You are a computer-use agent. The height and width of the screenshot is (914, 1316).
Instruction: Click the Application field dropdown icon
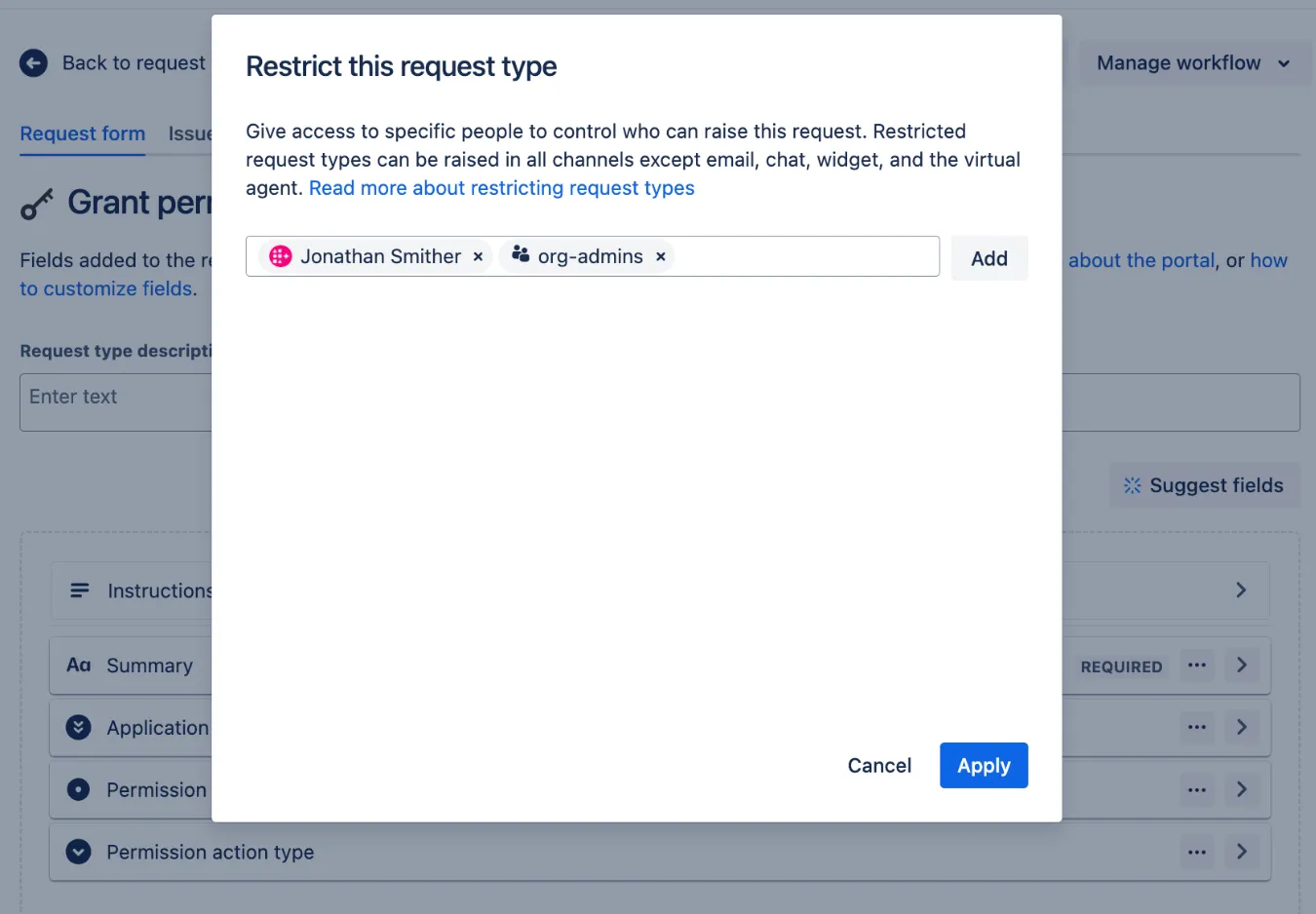pyautogui.click(x=78, y=727)
